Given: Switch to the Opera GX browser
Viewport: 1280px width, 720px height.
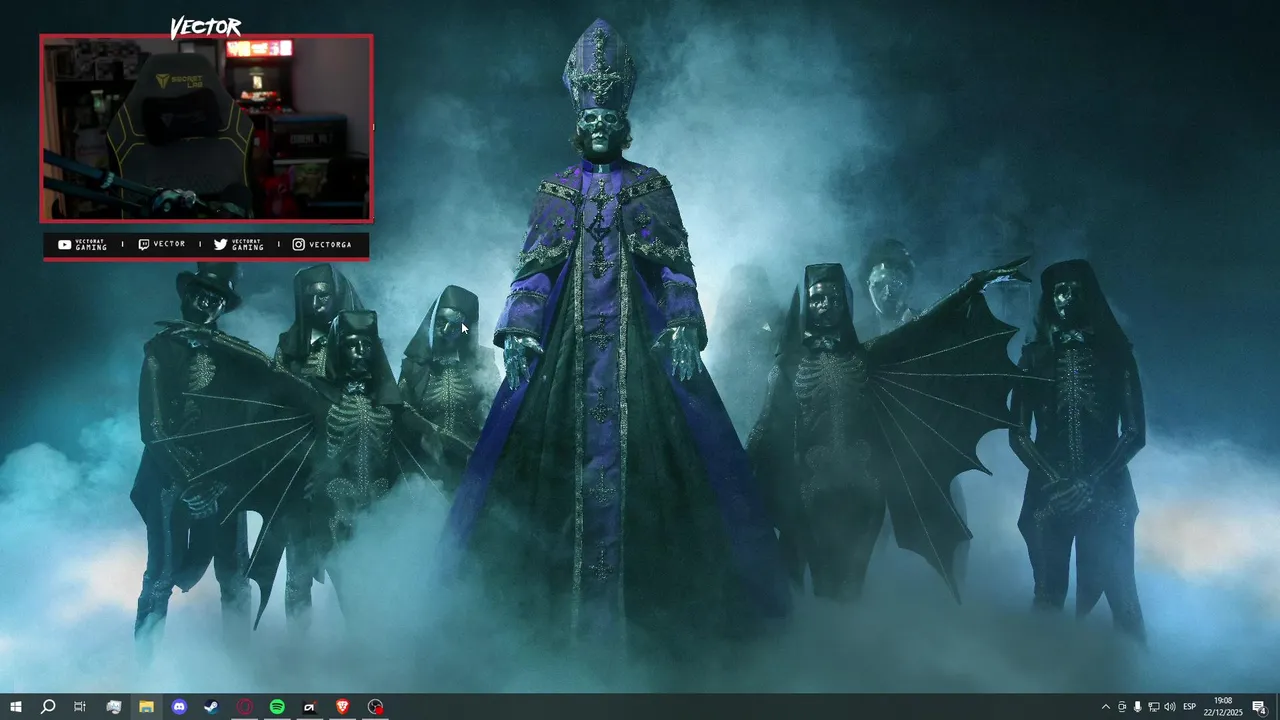Looking at the screenshot, I should (244, 707).
